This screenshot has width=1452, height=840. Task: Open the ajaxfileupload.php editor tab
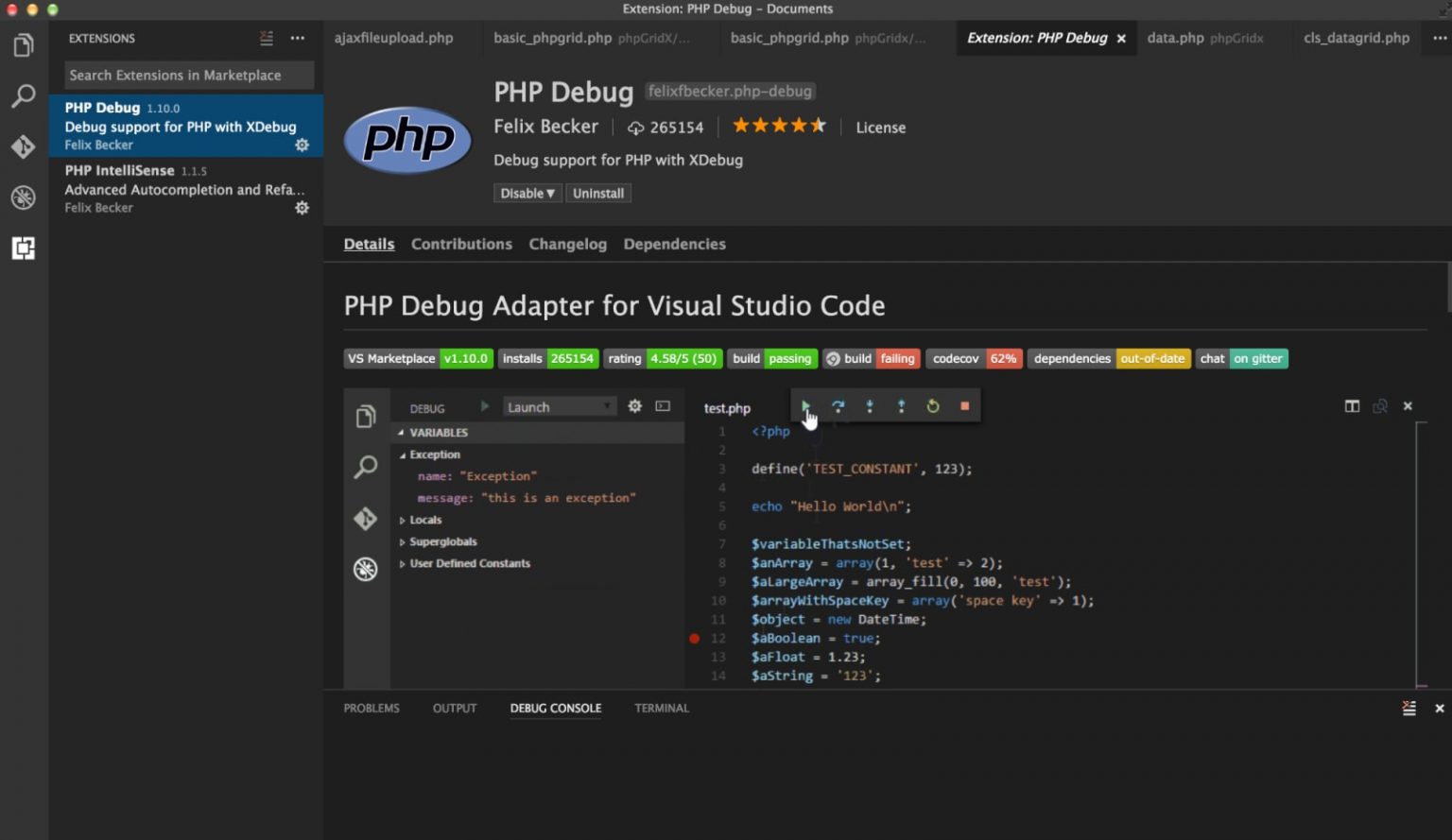pyautogui.click(x=394, y=38)
